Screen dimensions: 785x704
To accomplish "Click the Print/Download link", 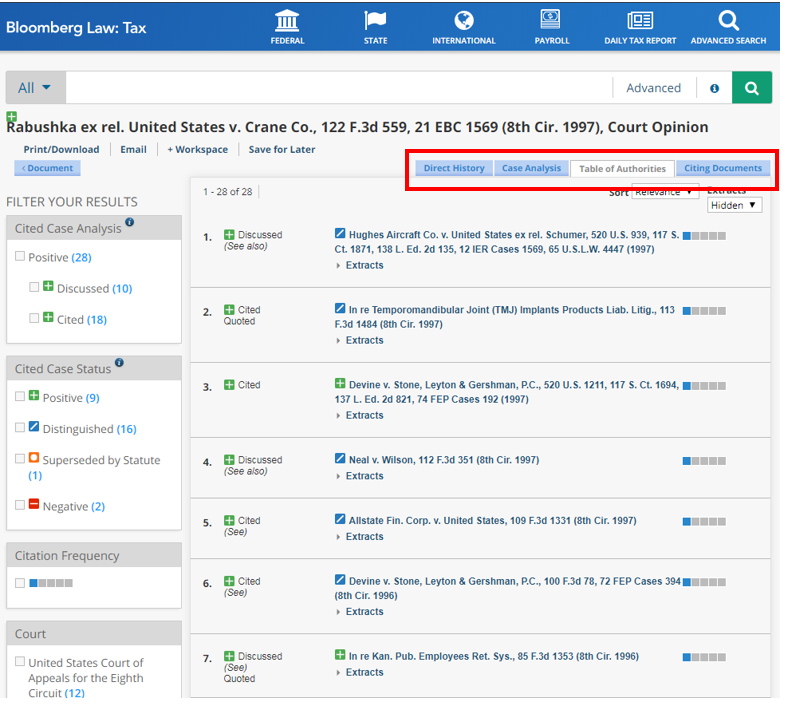I will tap(61, 150).
